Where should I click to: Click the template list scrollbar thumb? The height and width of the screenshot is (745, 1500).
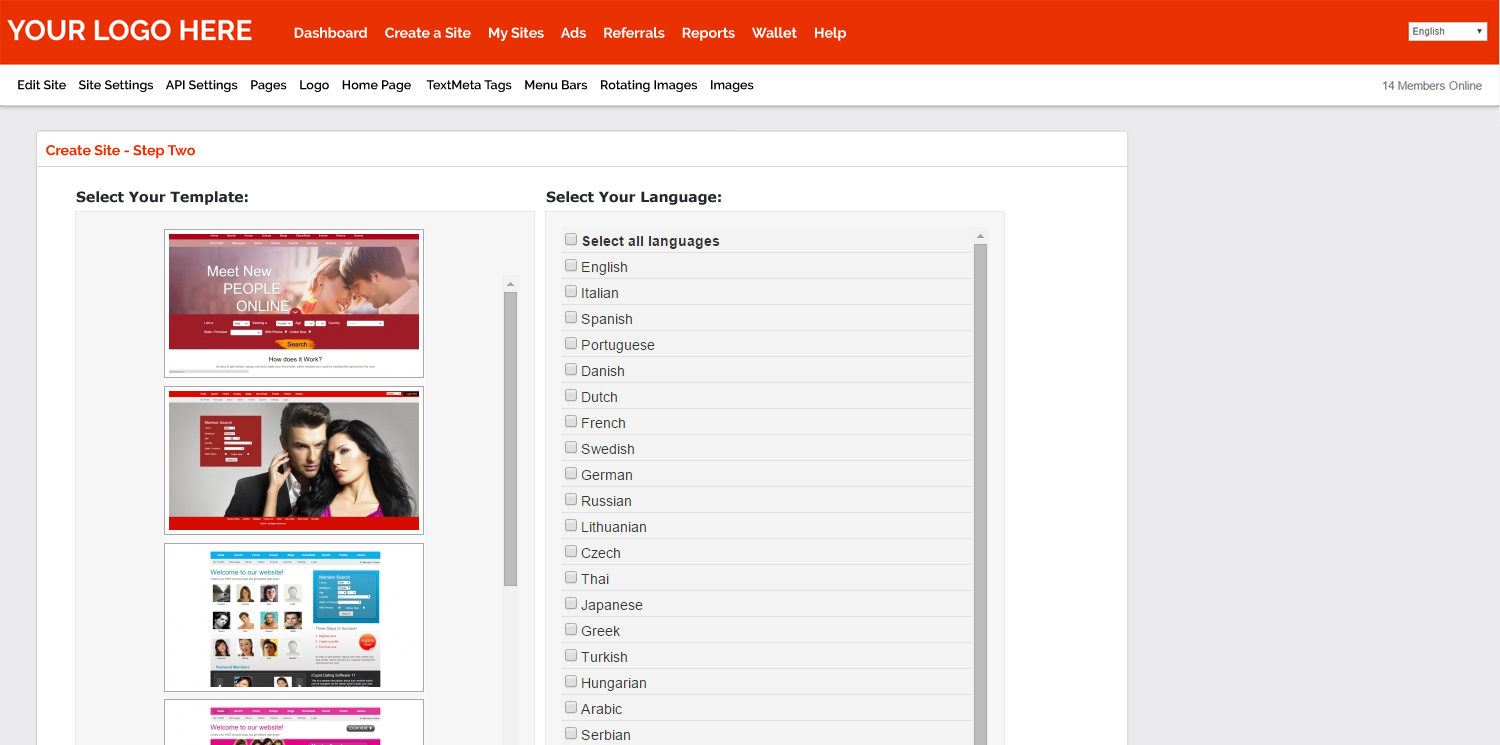pyautogui.click(x=510, y=438)
